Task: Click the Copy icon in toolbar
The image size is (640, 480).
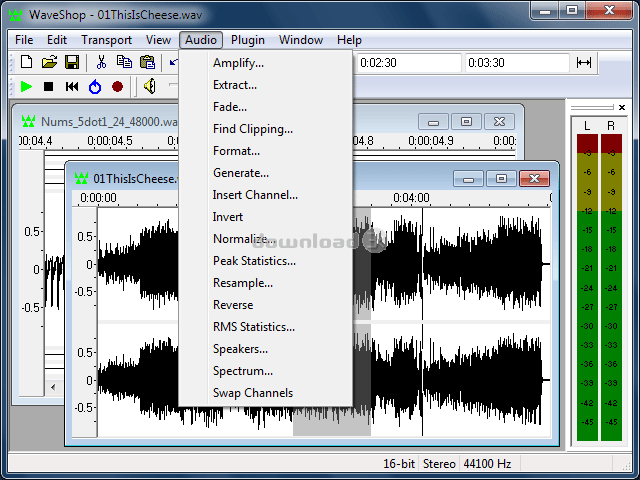Action: [124, 63]
